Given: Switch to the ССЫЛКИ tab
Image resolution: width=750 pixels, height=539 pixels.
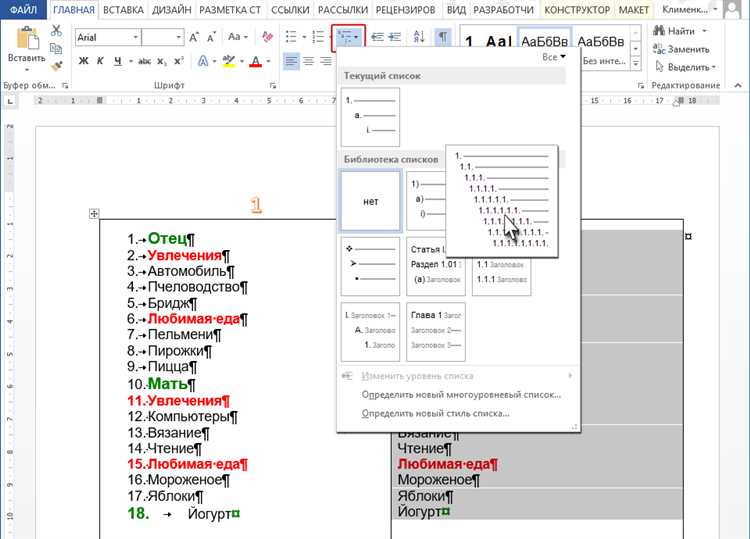Looking at the screenshot, I should tap(290, 10).
